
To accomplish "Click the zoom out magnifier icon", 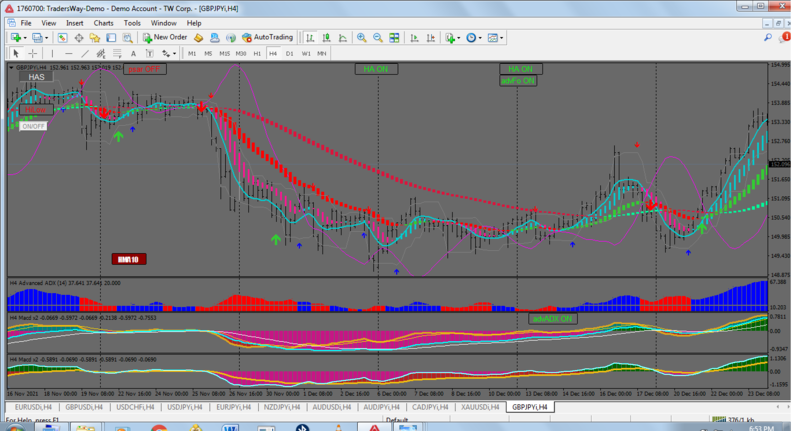I will [377, 37].
